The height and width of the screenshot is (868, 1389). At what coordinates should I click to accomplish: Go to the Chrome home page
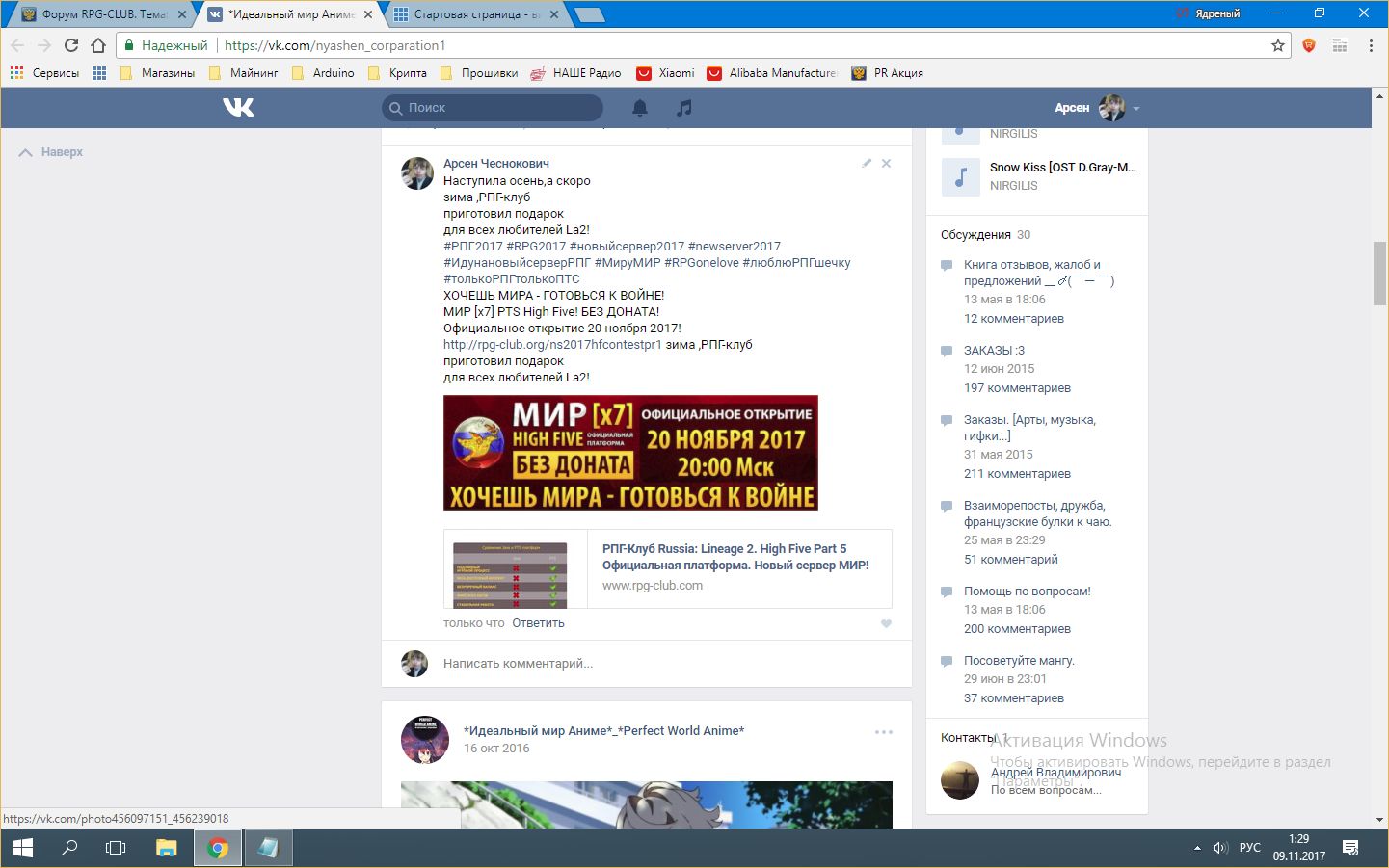coord(98,45)
